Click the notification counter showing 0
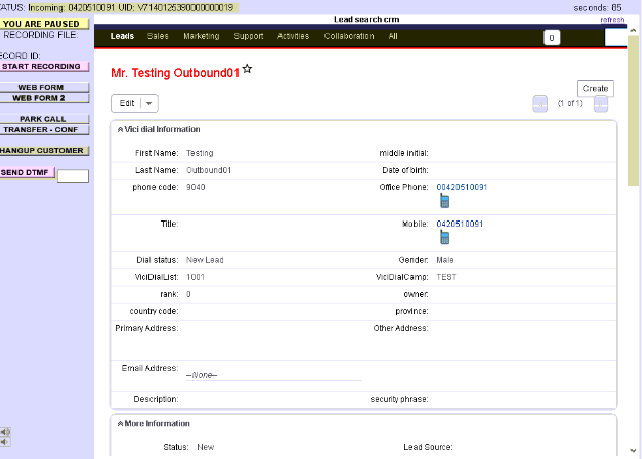 click(552, 38)
